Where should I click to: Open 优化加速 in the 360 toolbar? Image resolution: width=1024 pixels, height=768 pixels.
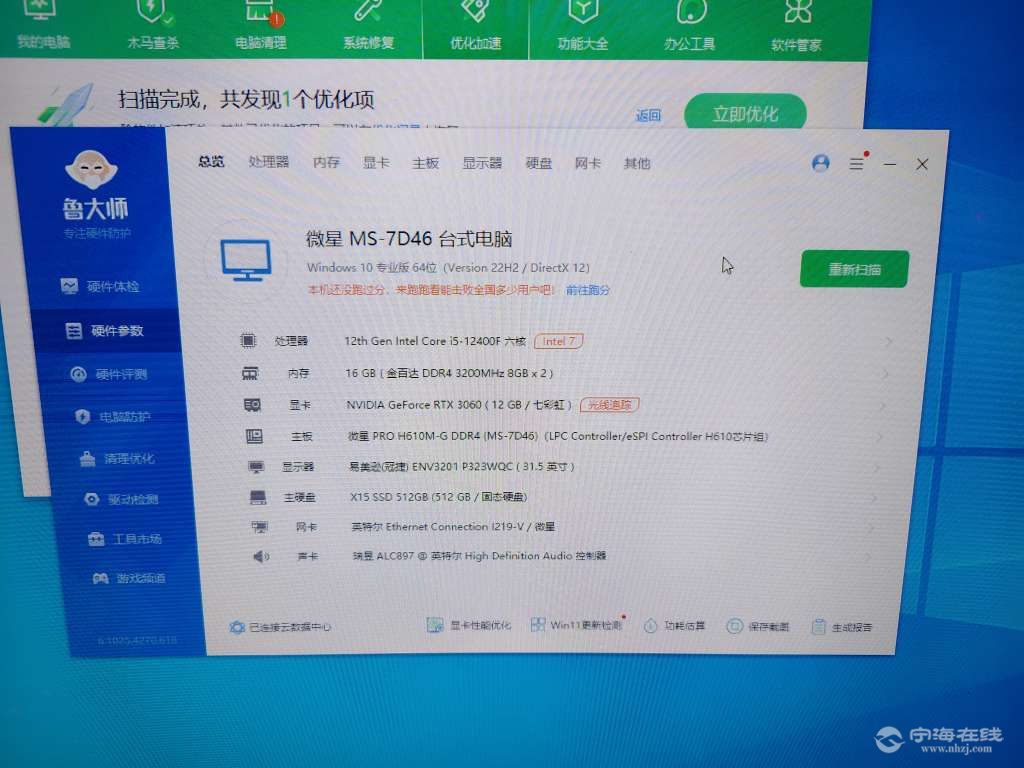475,26
